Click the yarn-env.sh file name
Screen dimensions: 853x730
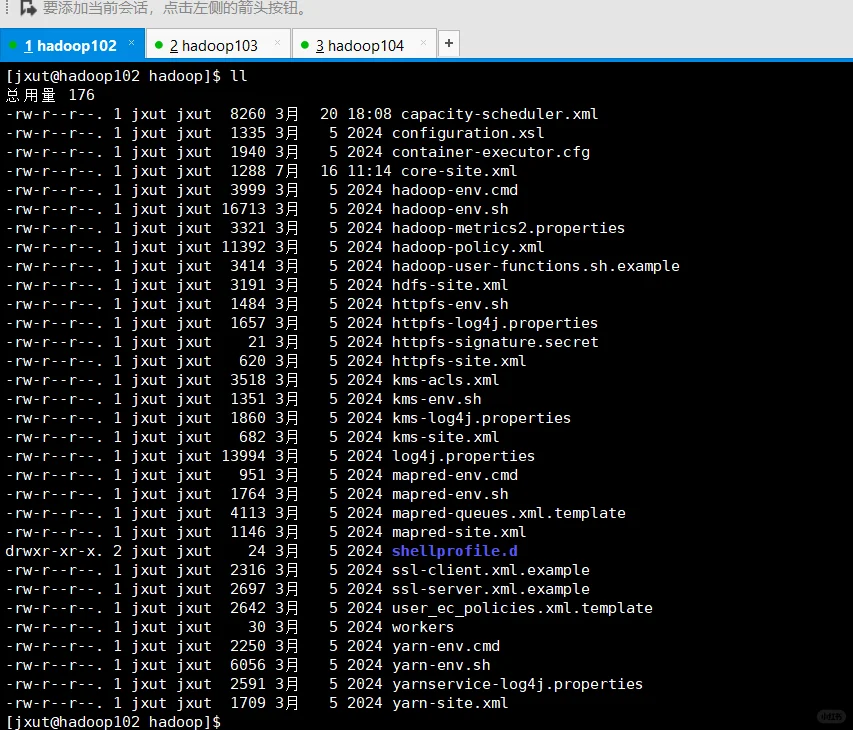pos(441,665)
